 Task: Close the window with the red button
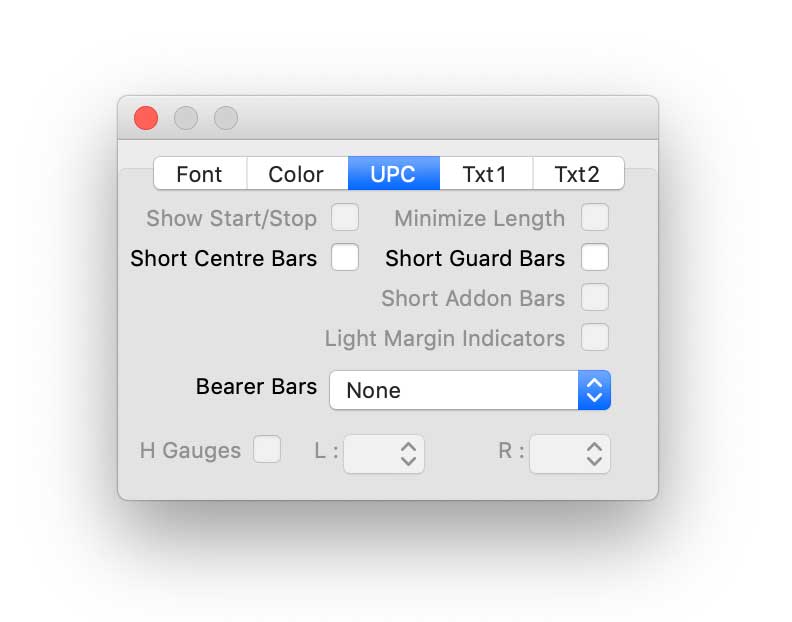146,118
